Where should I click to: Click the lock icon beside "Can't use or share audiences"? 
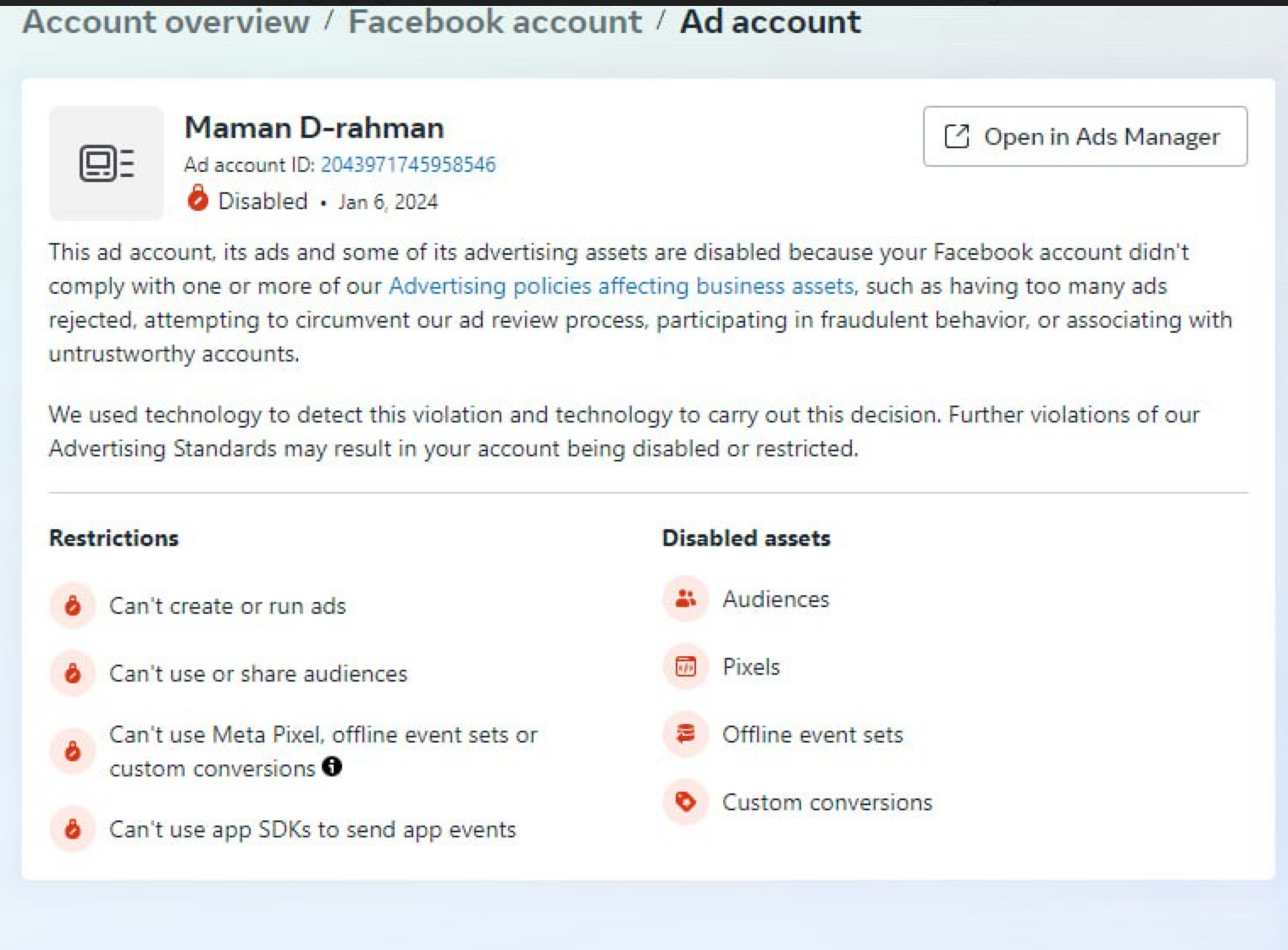tap(73, 673)
